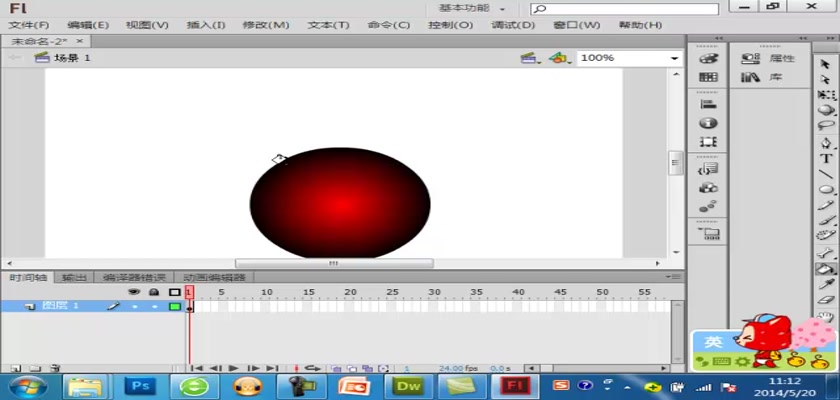Open the edit scene dropdown button
840x400 pixels.
point(529,58)
